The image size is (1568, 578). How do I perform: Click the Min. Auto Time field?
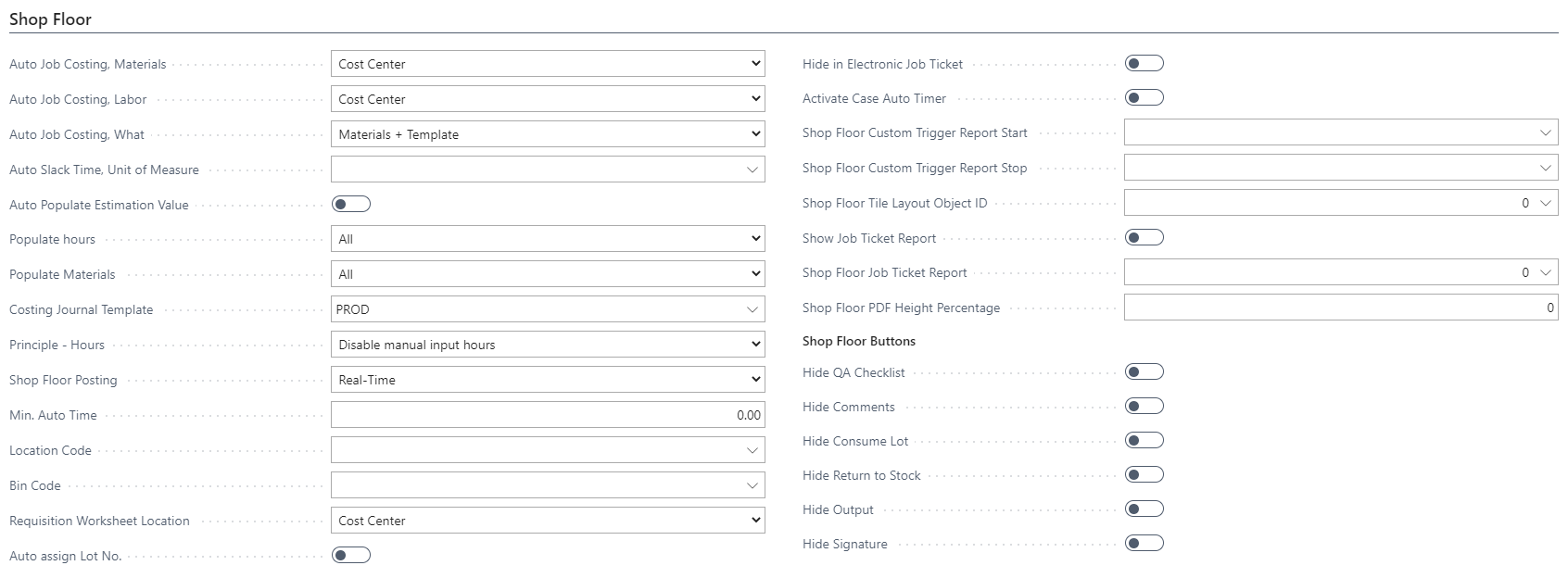(548, 415)
